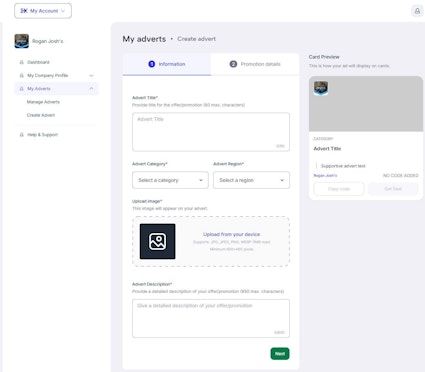Open Manage Adverts in sidebar

click(43, 102)
